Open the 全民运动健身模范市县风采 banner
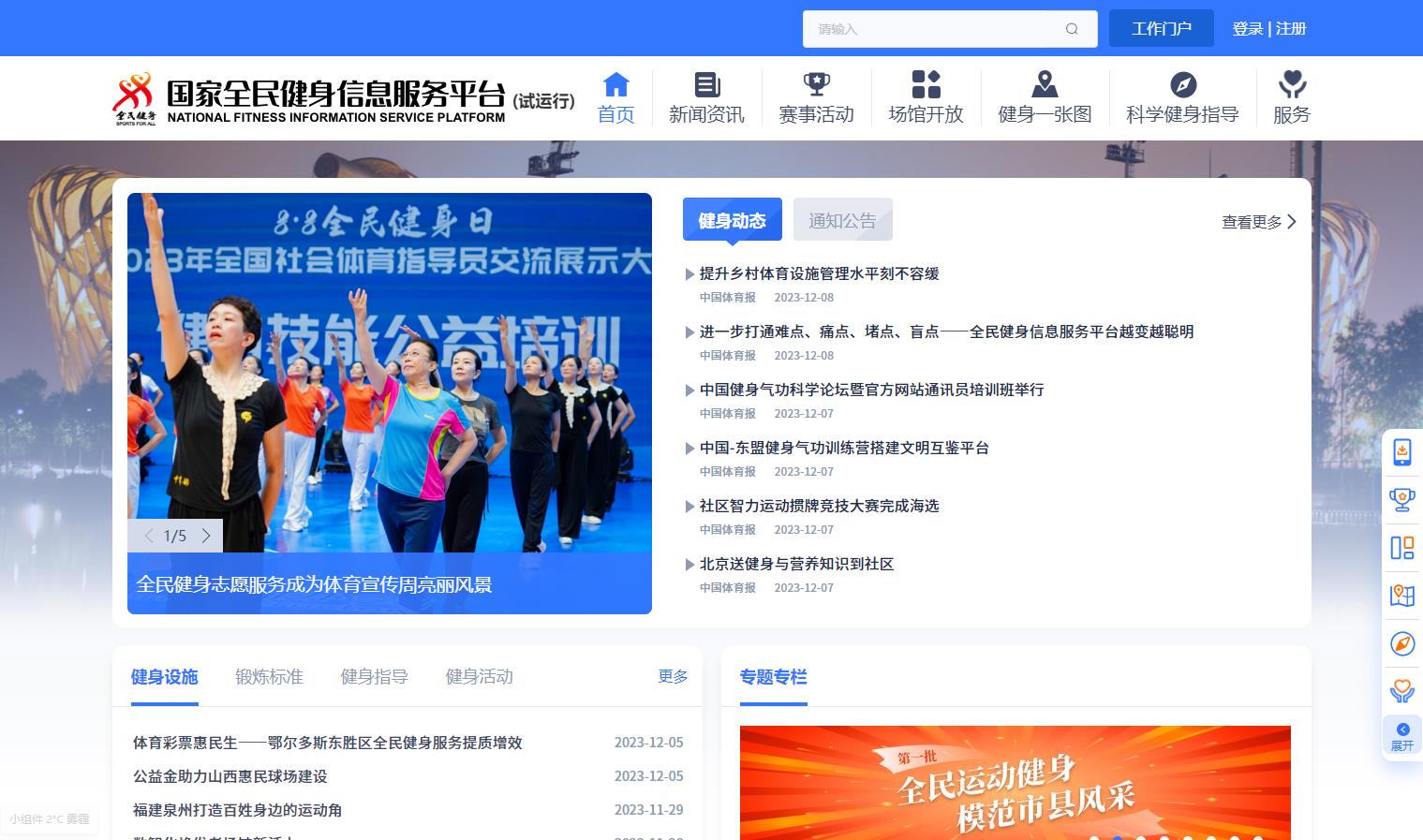Image resolution: width=1423 pixels, height=840 pixels. 1015,783
